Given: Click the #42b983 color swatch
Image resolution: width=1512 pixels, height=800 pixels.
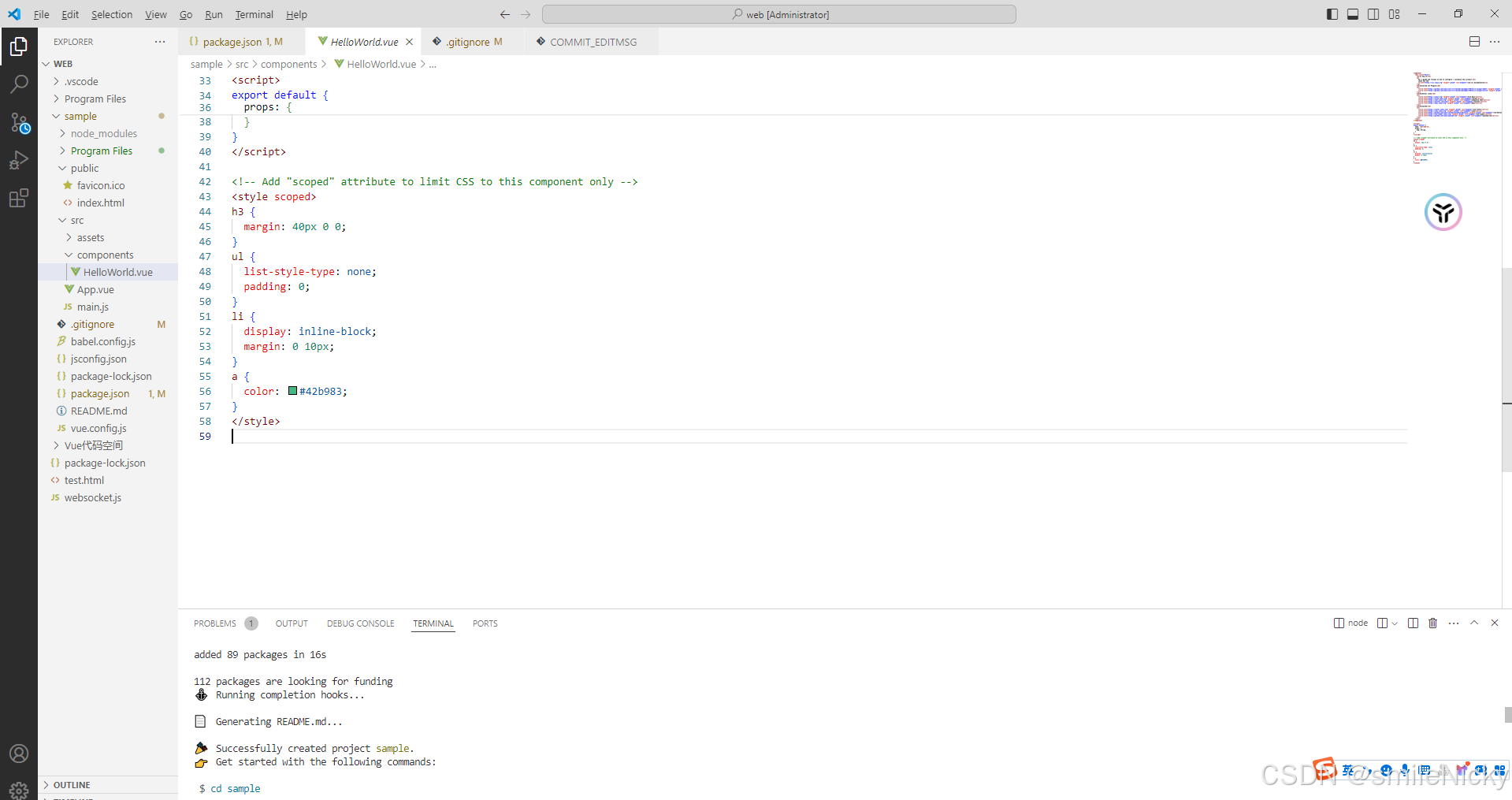Looking at the screenshot, I should (x=293, y=391).
